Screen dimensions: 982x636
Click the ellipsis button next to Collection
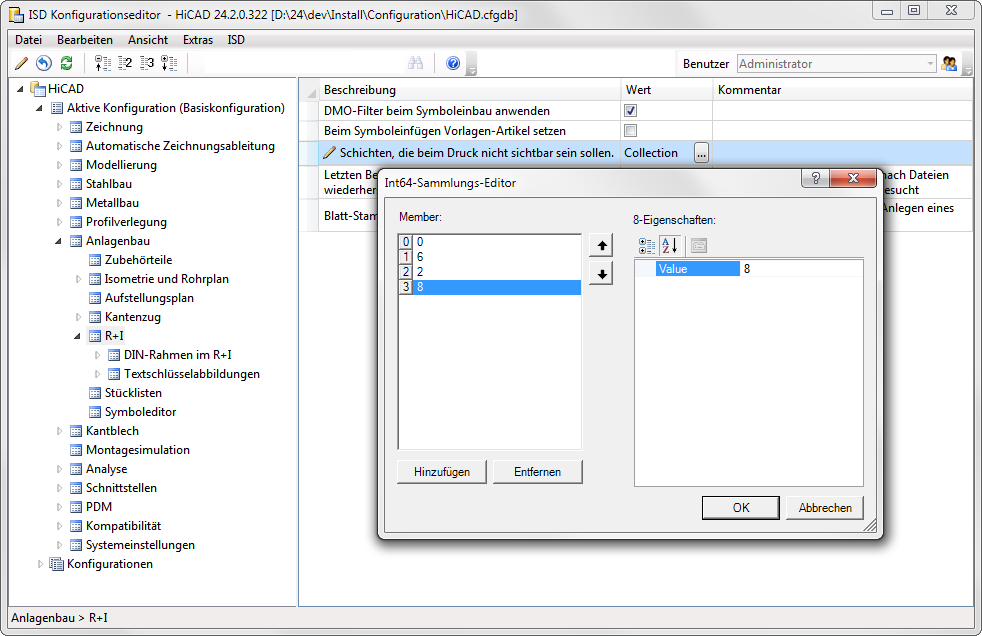click(701, 153)
